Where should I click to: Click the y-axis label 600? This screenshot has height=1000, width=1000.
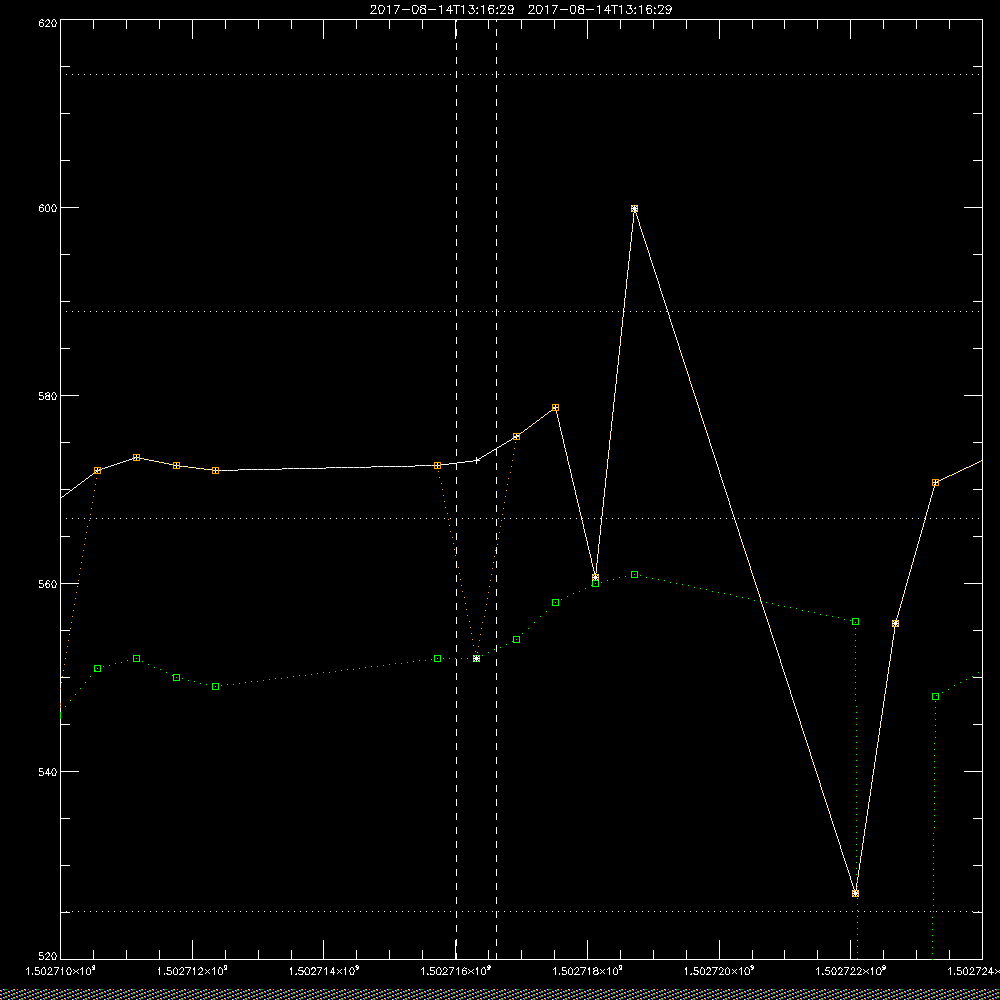pos(48,208)
